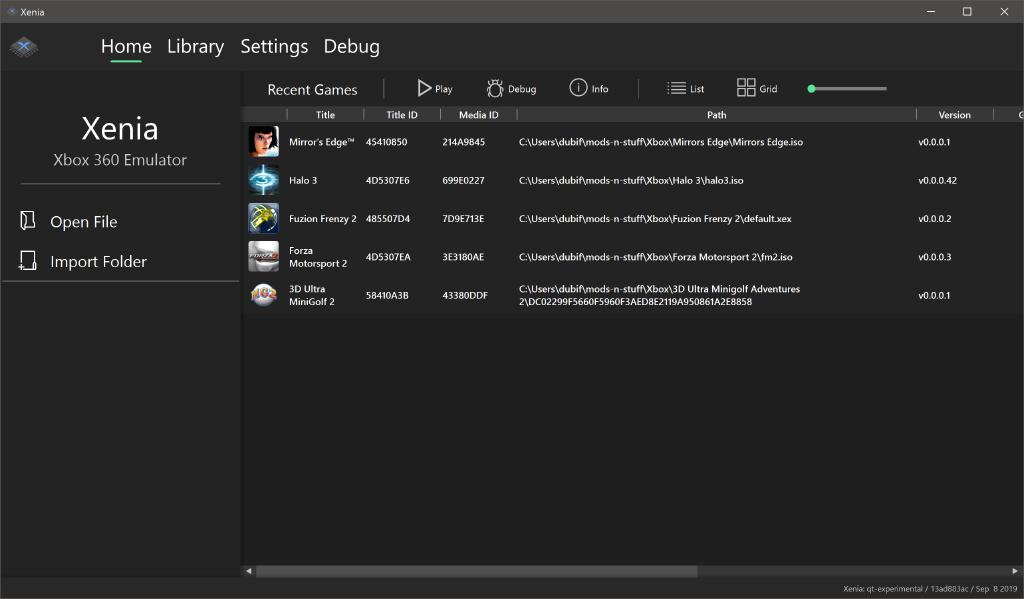Click the Open File button
This screenshot has height=599, width=1024.
point(83,220)
